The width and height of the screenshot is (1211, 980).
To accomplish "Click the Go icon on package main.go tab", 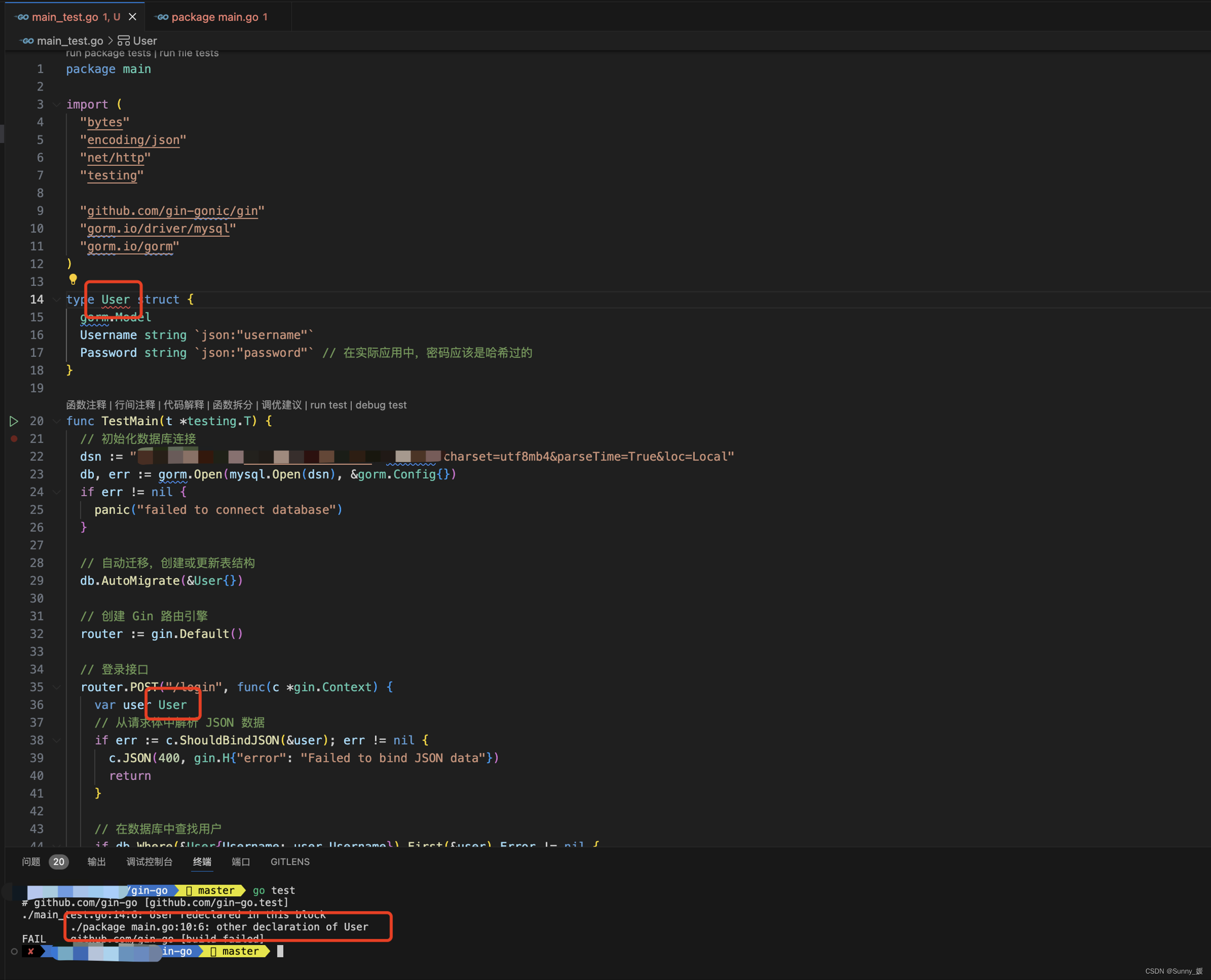I will tap(162, 17).
